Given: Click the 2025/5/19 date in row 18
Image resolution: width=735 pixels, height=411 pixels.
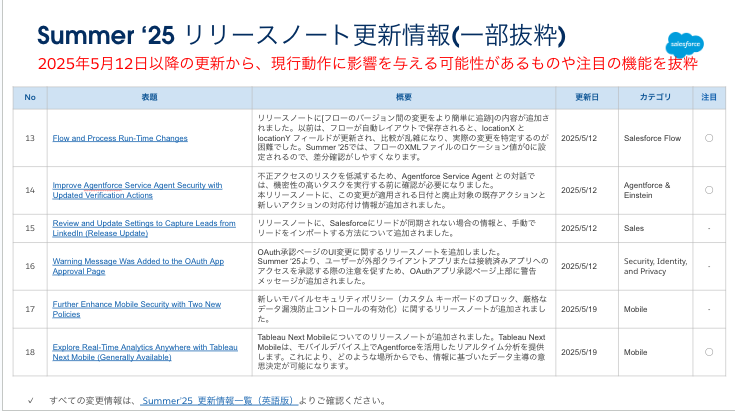Looking at the screenshot, I should click(579, 352).
